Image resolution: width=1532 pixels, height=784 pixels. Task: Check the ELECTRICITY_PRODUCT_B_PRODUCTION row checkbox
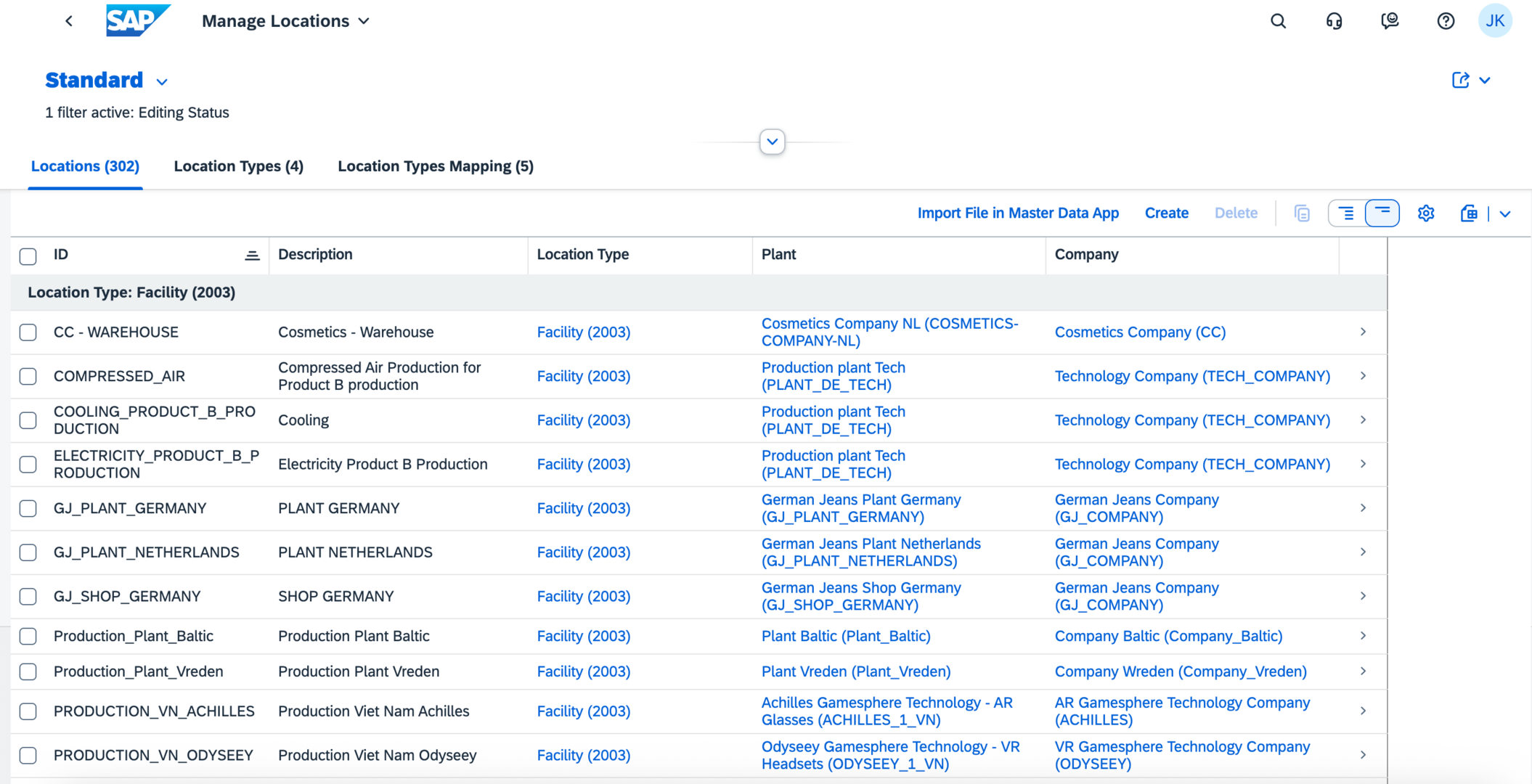pos(28,465)
